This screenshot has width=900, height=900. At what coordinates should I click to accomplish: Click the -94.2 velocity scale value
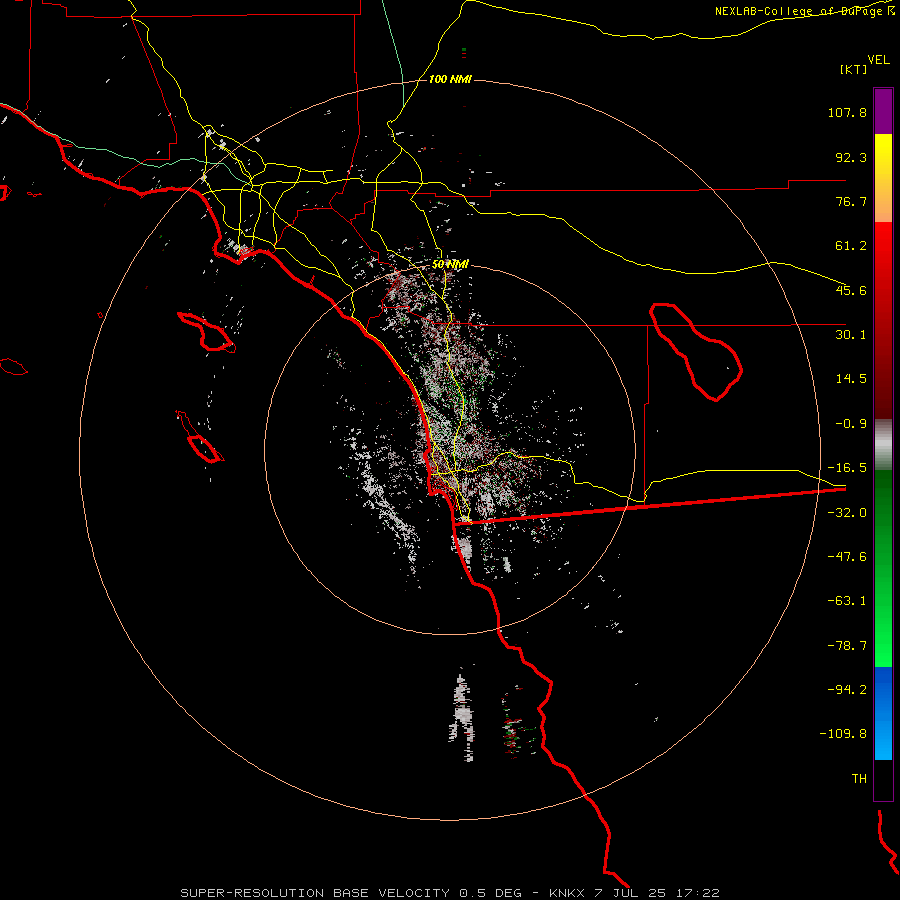point(847,690)
